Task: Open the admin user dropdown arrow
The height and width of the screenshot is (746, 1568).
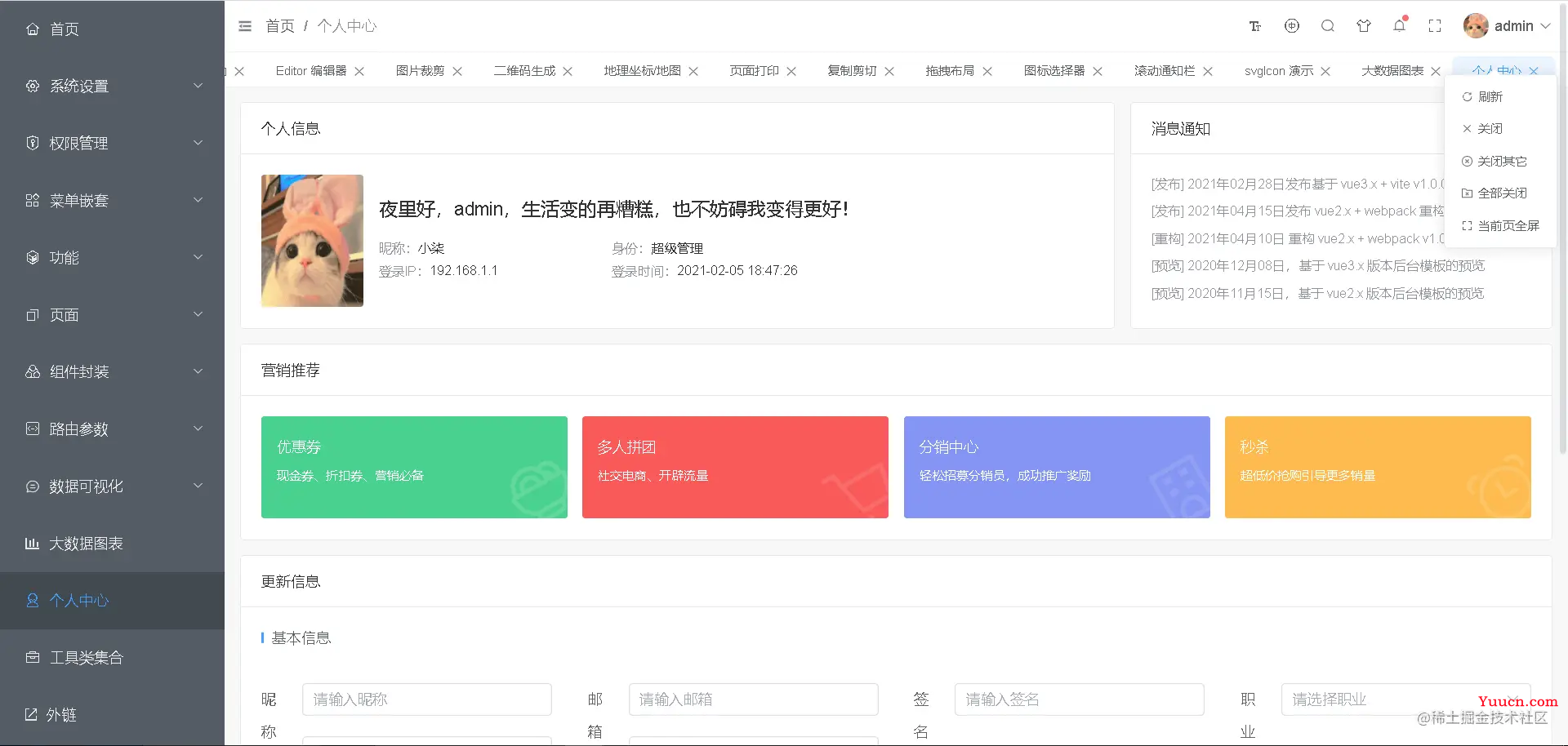Action: point(1545,26)
